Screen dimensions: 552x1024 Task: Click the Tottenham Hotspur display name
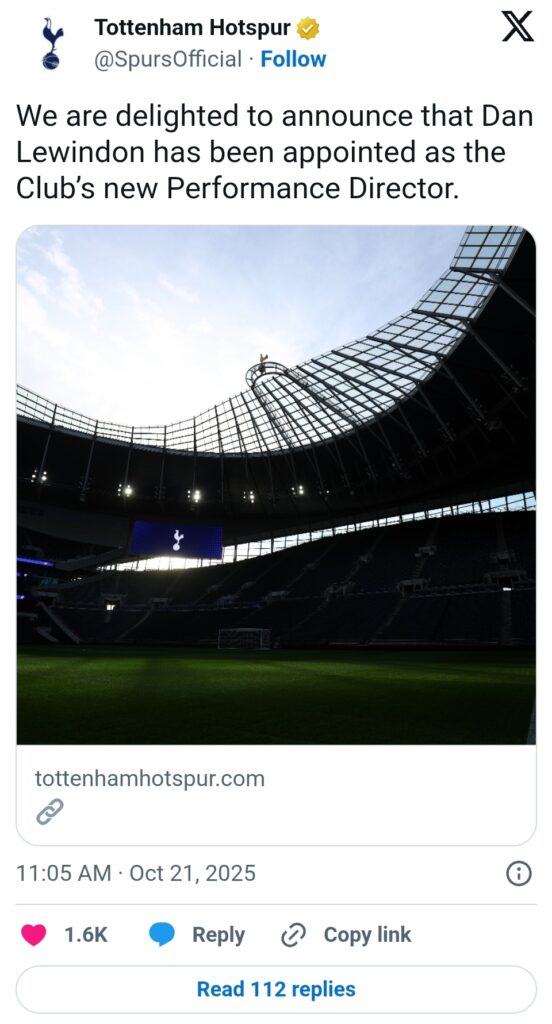[192, 27]
